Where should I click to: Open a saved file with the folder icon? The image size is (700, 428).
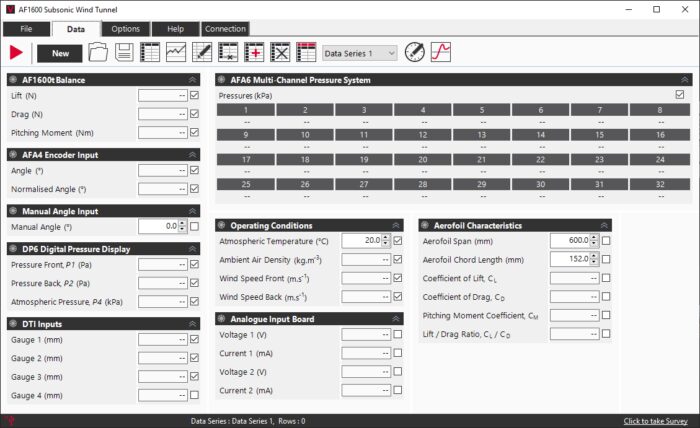(98, 53)
